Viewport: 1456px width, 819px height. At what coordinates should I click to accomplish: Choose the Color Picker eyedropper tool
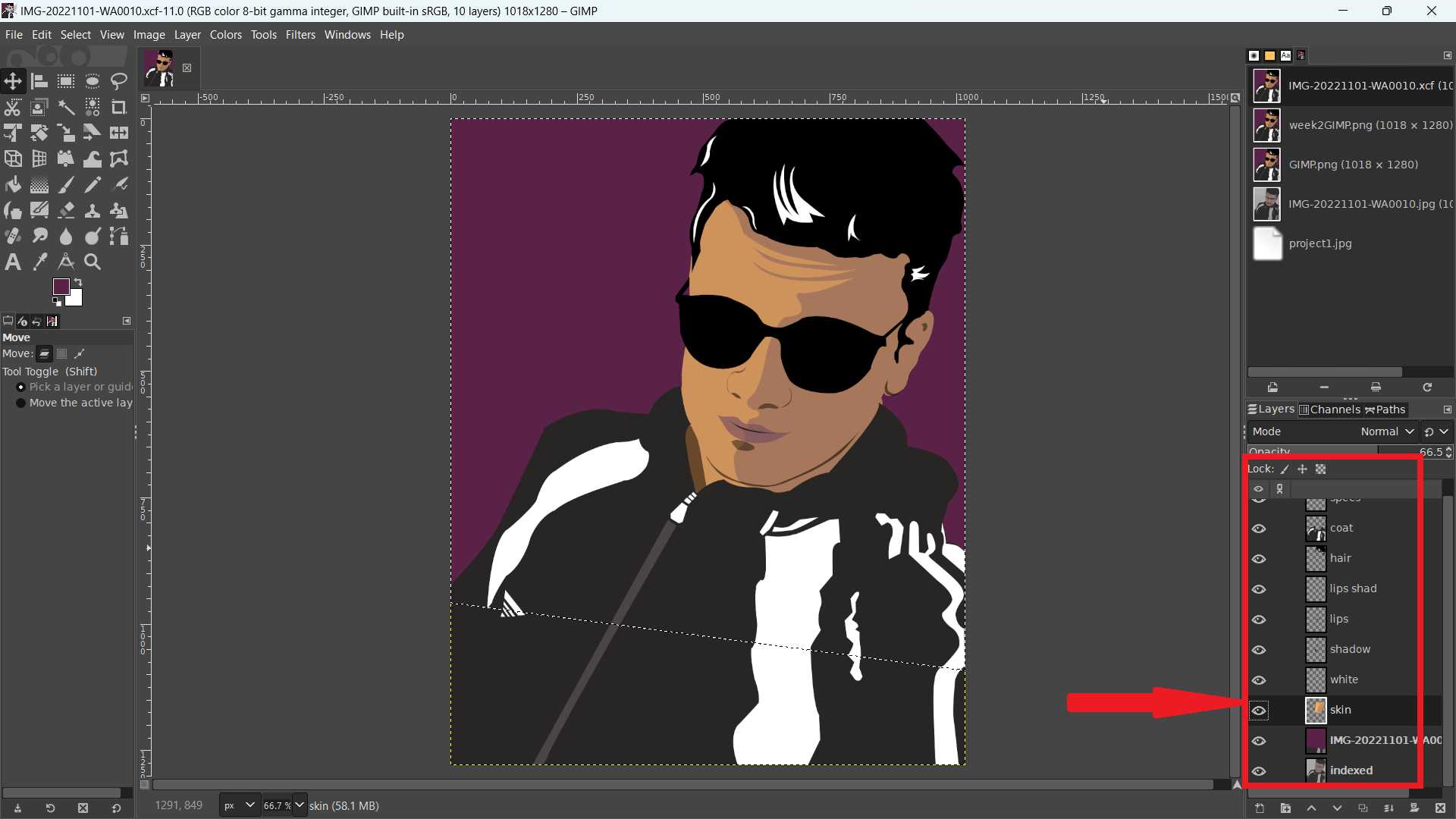39,262
